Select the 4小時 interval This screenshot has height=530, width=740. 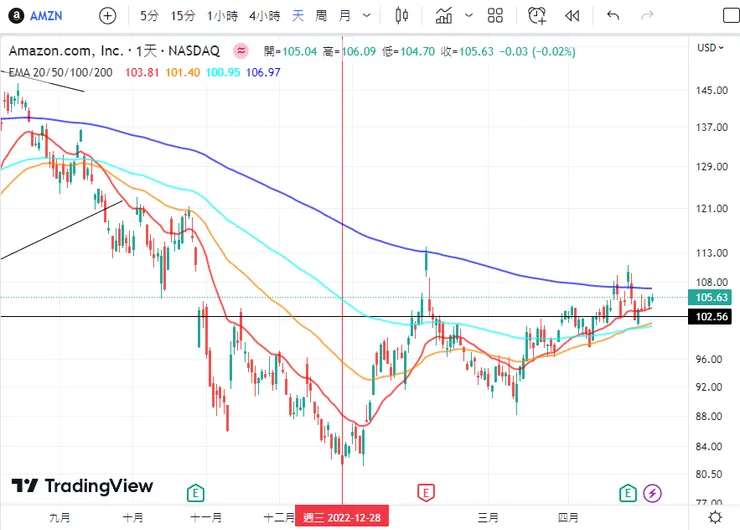point(264,16)
